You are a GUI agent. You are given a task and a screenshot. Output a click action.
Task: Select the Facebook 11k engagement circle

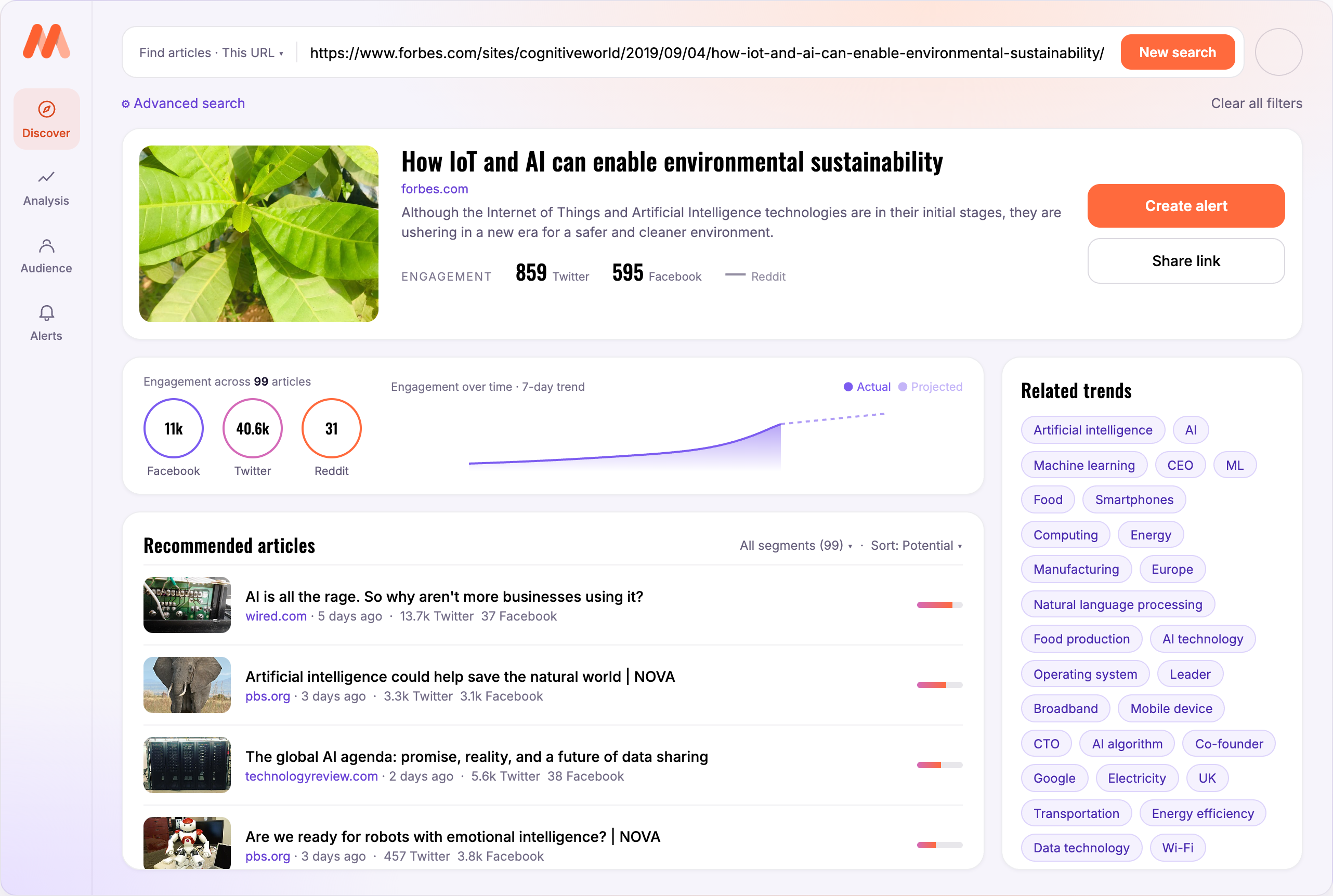173,429
